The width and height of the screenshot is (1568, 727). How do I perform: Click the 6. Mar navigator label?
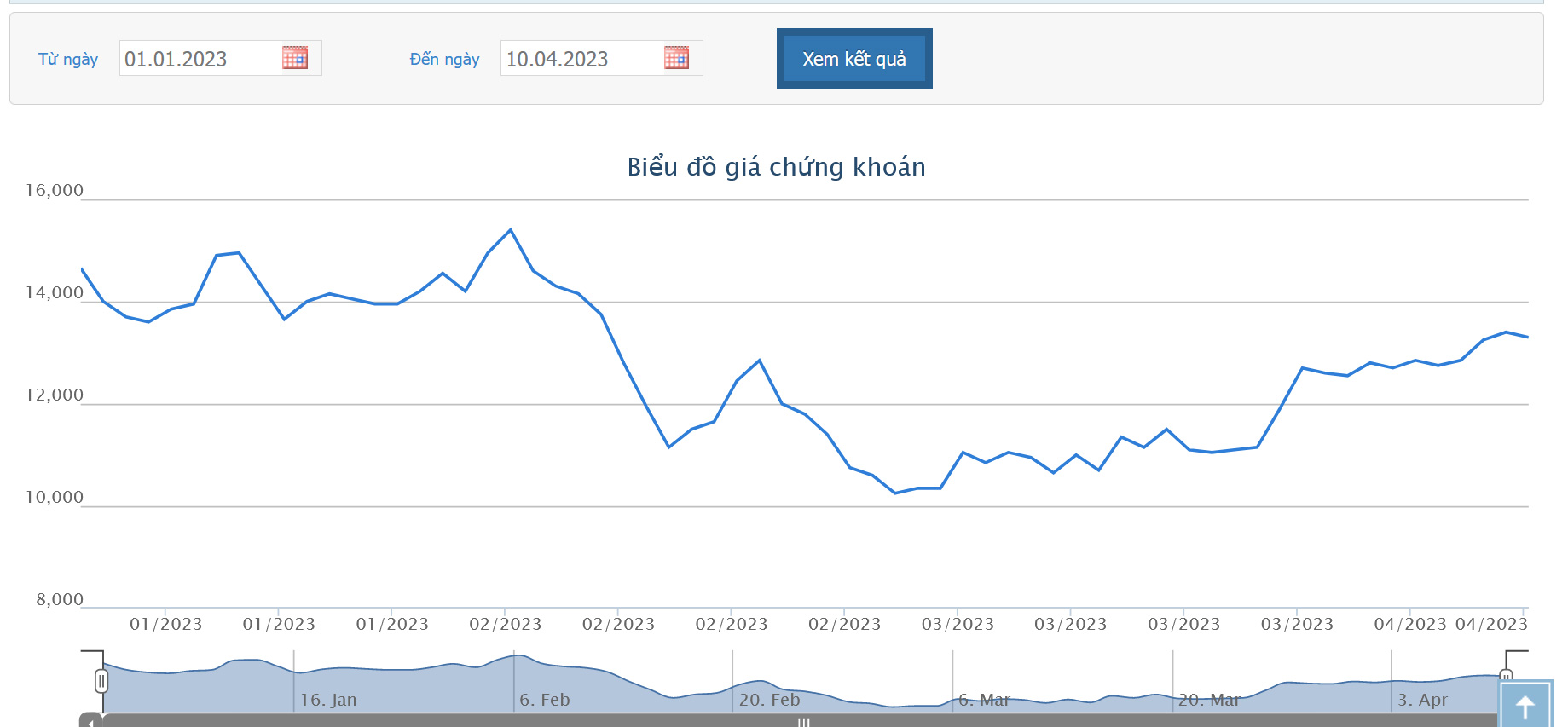tap(985, 700)
